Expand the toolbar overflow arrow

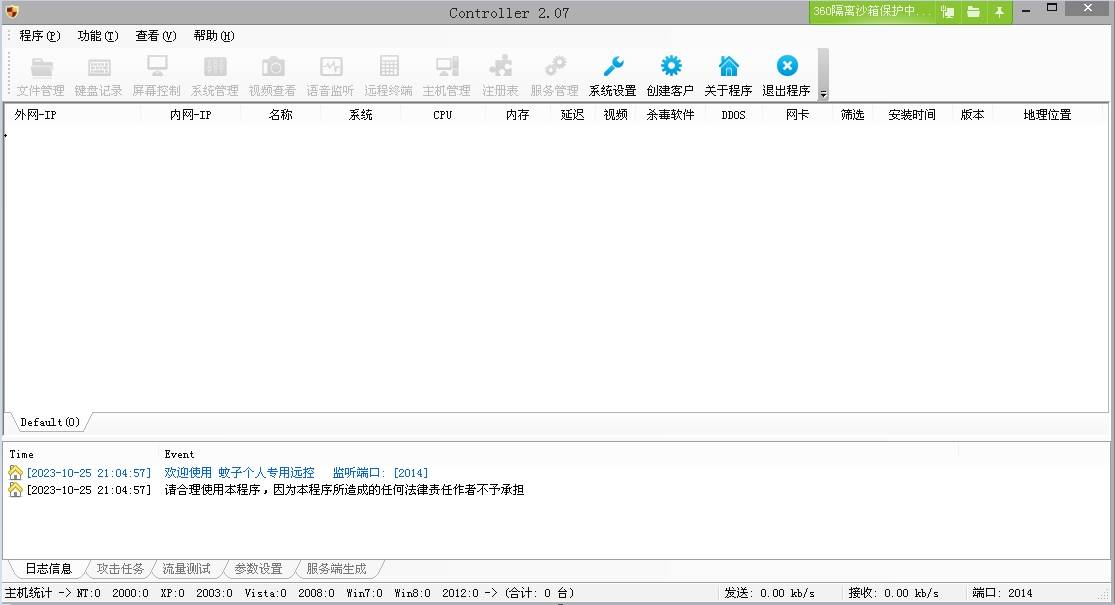click(x=823, y=94)
